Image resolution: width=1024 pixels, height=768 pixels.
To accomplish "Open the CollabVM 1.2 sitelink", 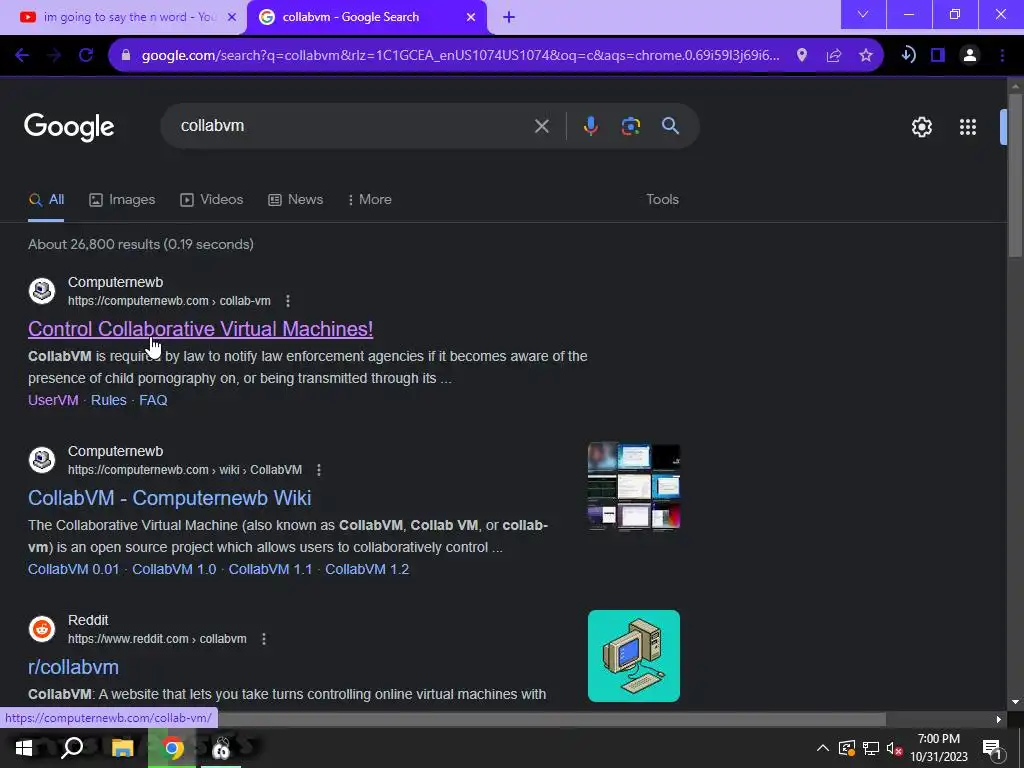I will [367, 569].
